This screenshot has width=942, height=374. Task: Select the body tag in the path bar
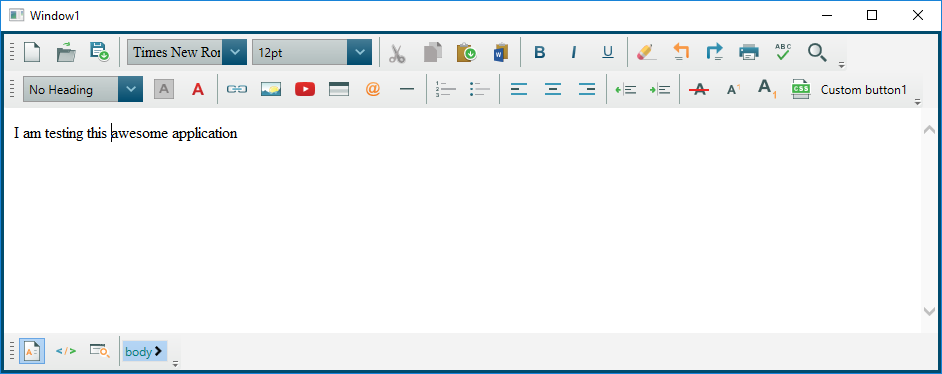pyautogui.click(x=145, y=352)
